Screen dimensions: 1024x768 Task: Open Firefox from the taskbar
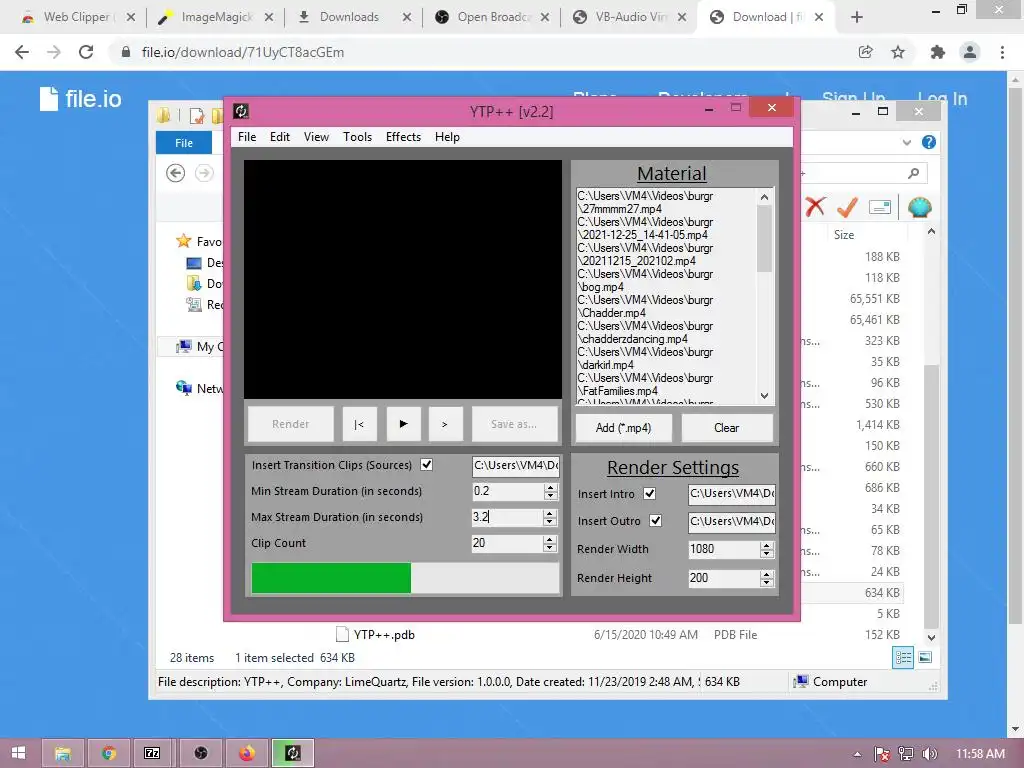click(246, 753)
